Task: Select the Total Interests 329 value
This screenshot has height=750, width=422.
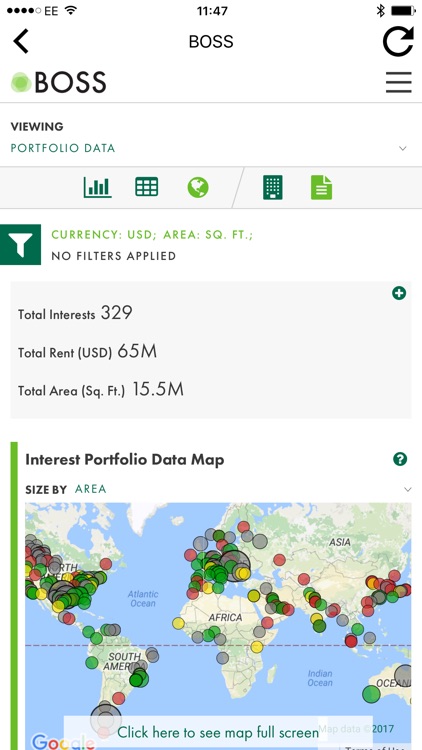Action: pyautogui.click(x=116, y=313)
